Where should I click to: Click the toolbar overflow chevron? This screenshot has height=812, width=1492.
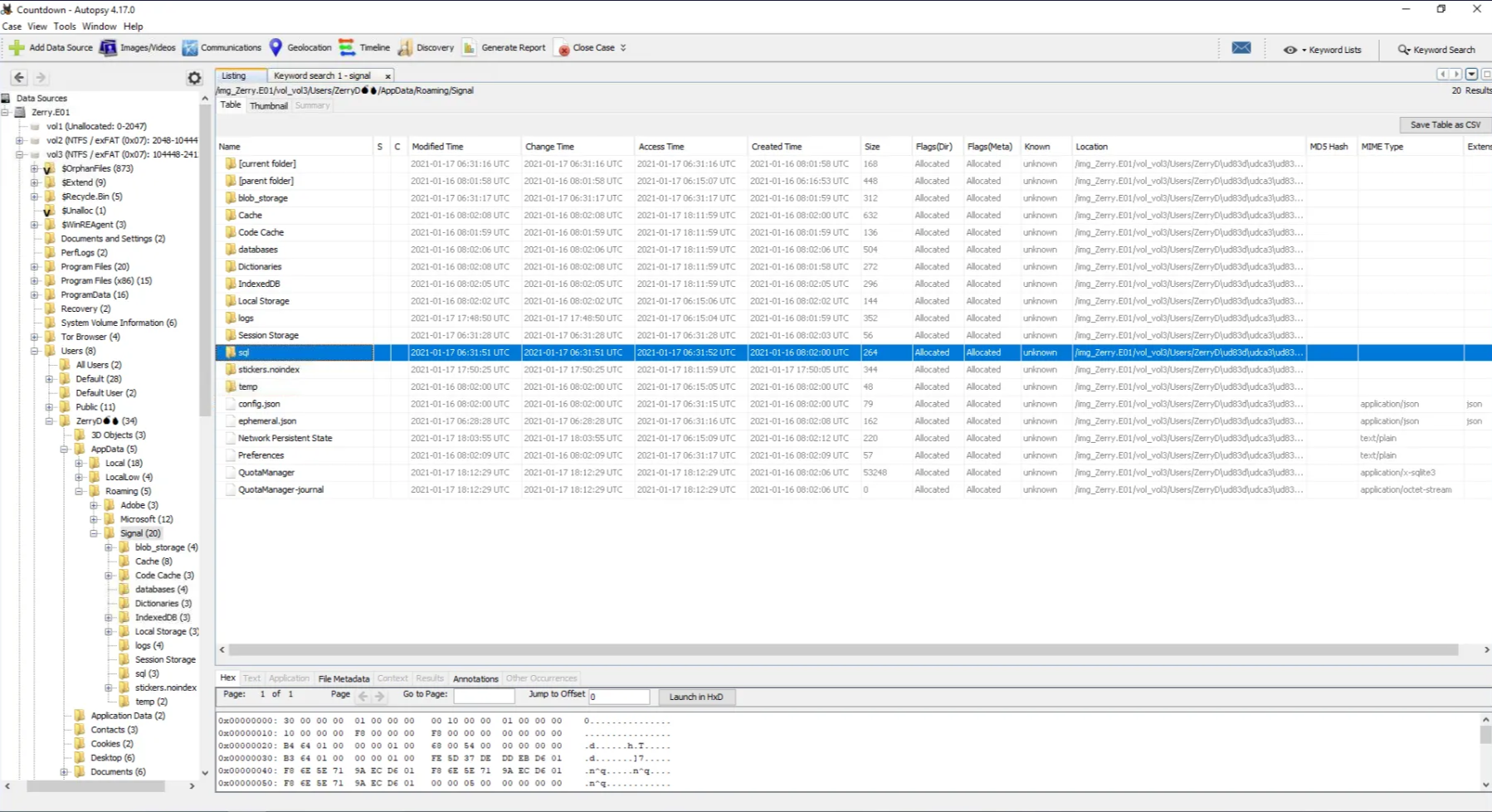pyautogui.click(x=623, y=48)
